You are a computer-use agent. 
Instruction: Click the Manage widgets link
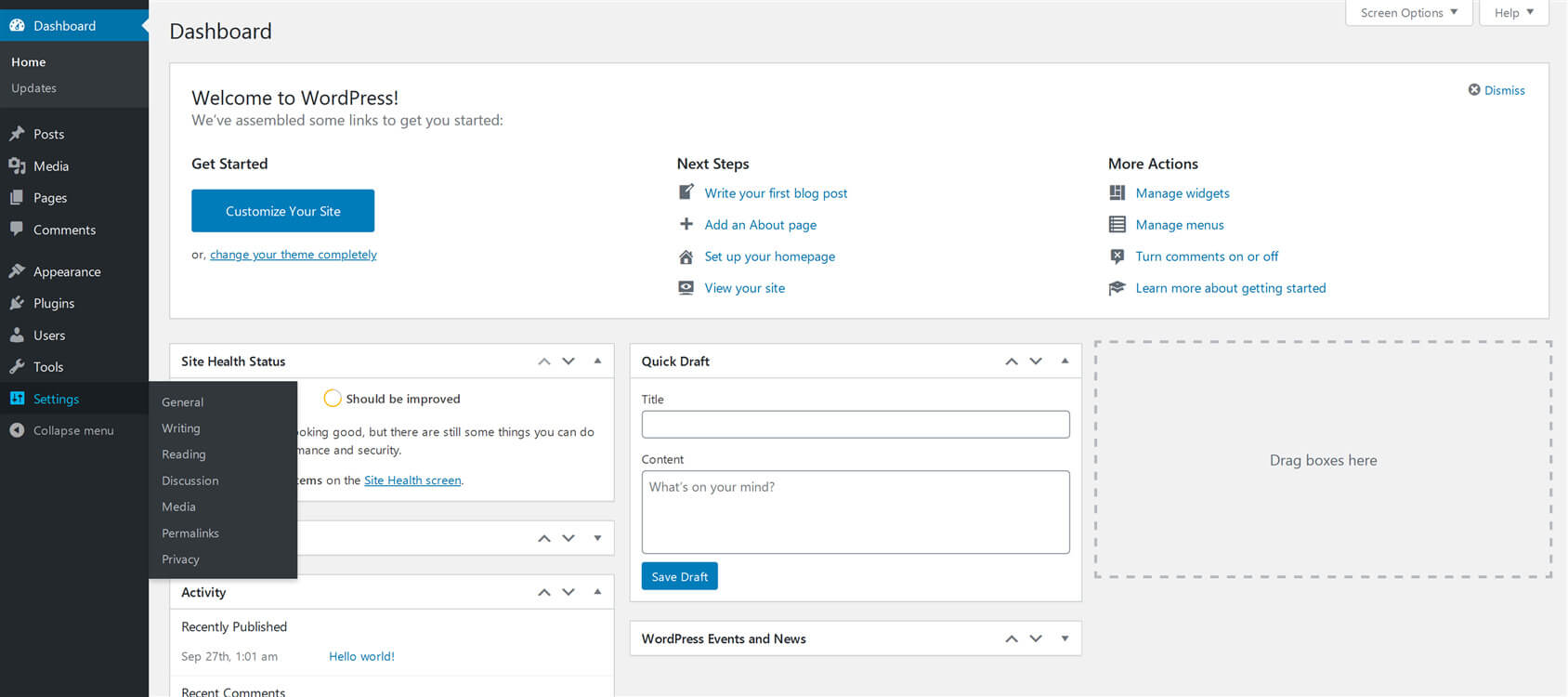coord(1183,193)
